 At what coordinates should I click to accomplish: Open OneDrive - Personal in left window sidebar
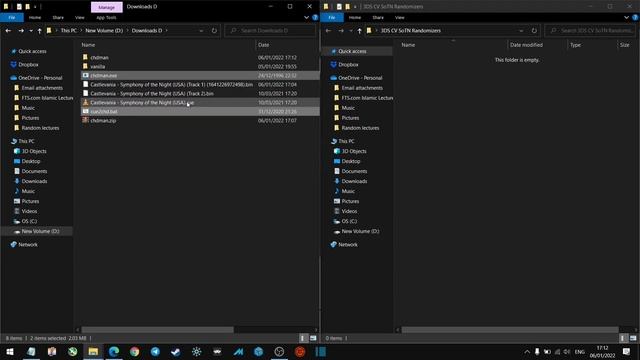(40, 78)
